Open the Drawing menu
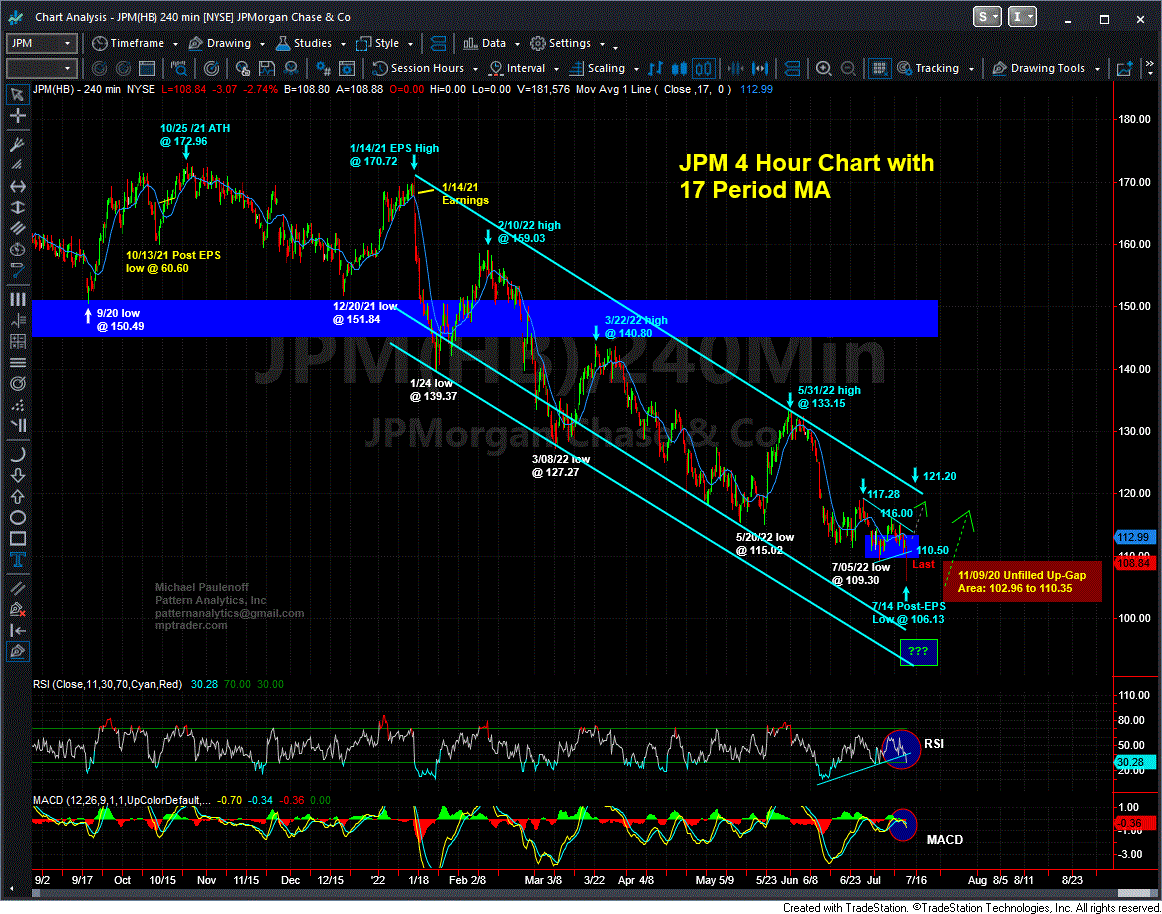Viewport: 1162px width, 914px height. coord(226,43)
